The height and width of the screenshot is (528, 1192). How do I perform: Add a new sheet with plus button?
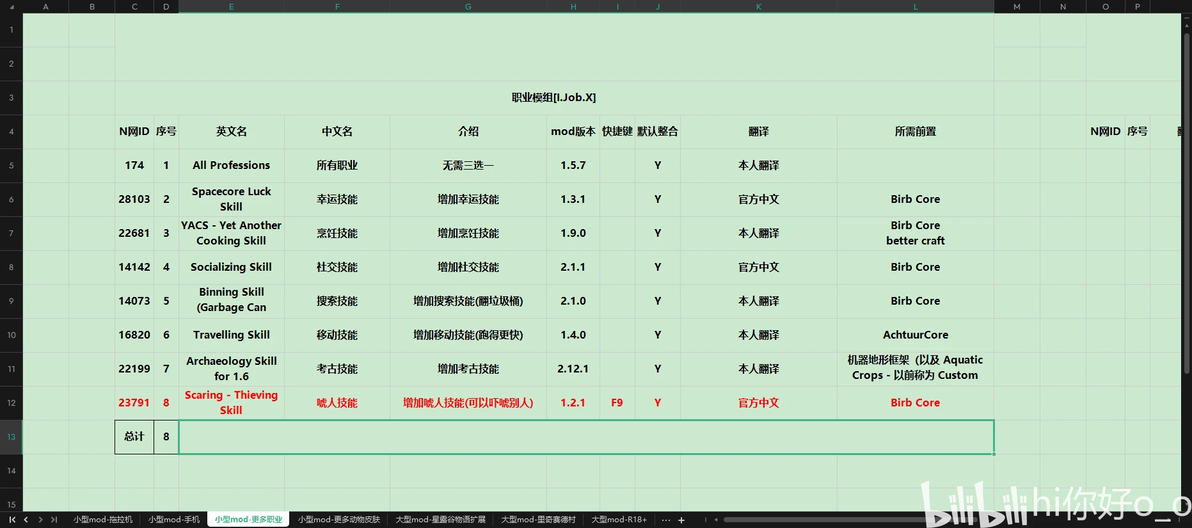(x=681, y=520)
